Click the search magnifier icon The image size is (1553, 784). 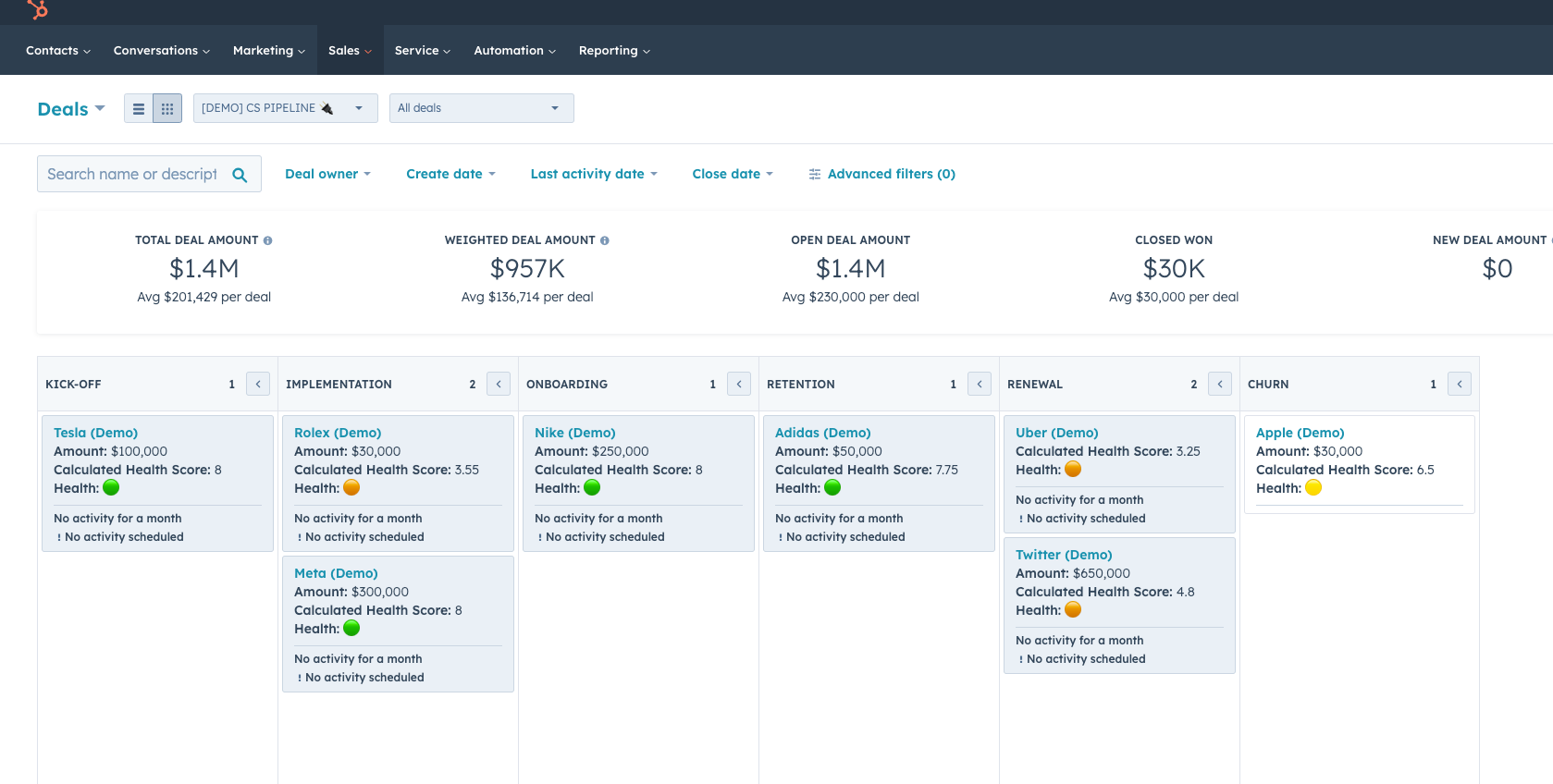click(x=240, y=175)
